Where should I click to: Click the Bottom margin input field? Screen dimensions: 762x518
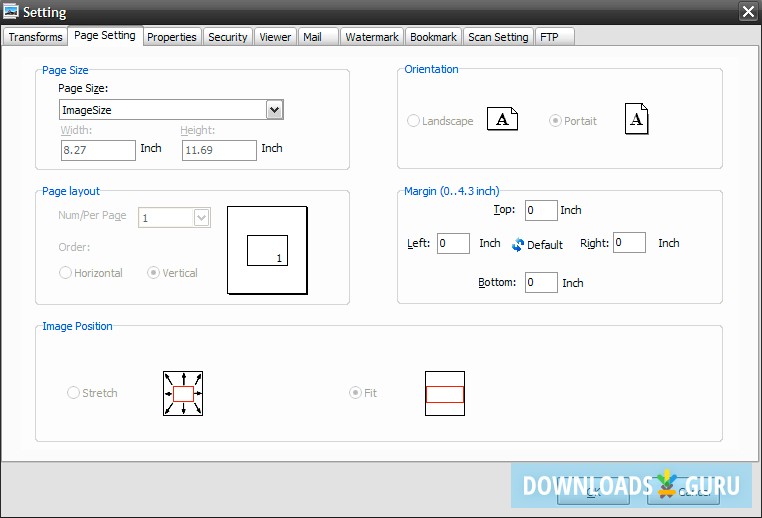click(x=541, y=282)
